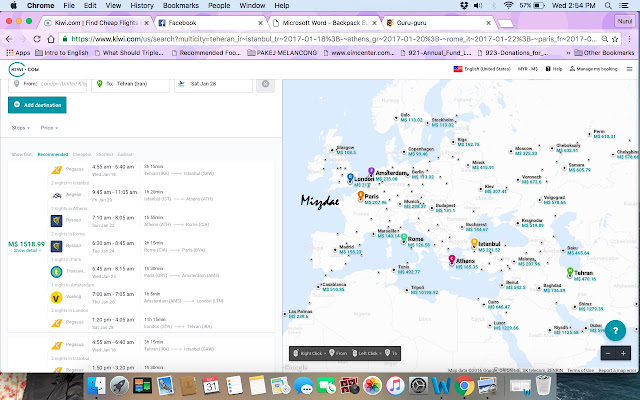Switch to the Microsoft Word - Backpack tab
This screenshot has height=400, width=640.
tap(324, 23)
